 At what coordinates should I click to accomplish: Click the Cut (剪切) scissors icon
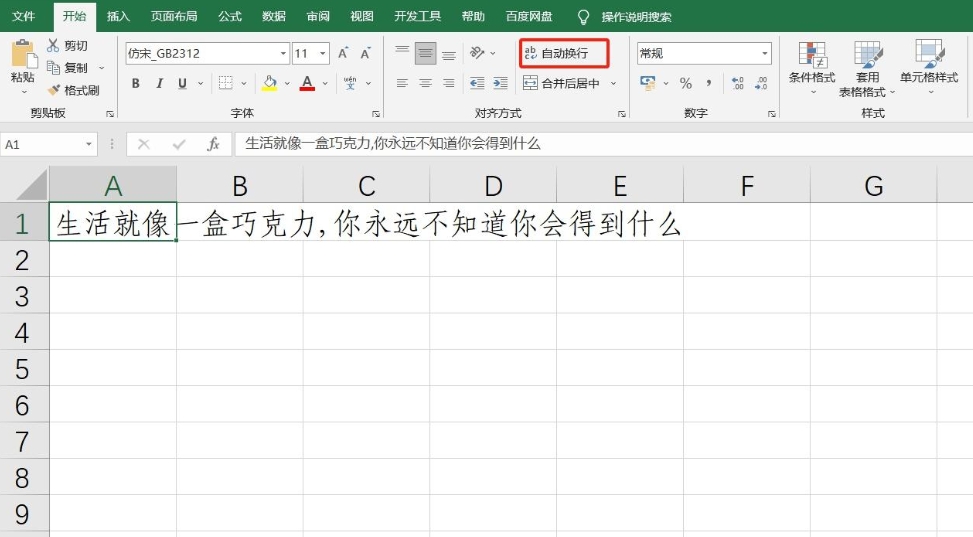click(x=54, y=46)
